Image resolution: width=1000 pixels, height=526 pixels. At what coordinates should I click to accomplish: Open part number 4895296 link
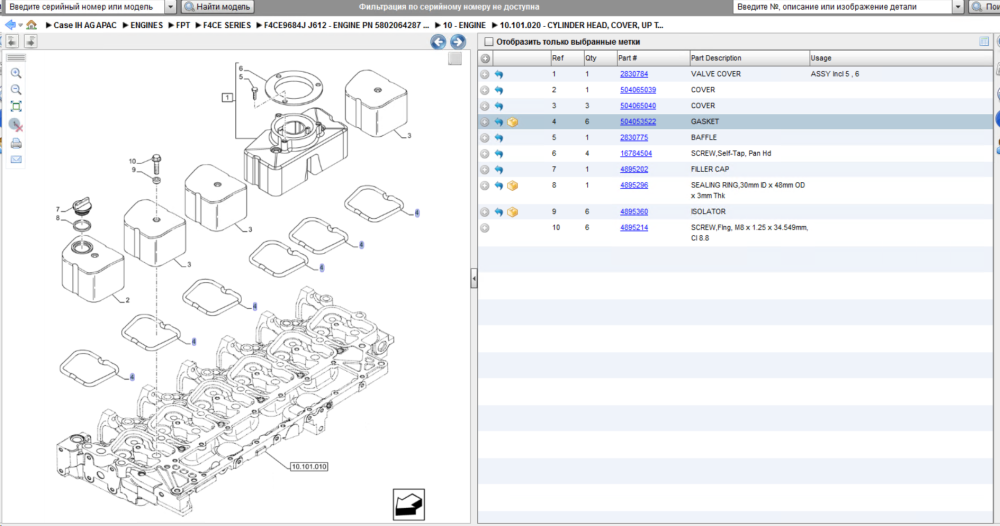(x=634, y=186)
